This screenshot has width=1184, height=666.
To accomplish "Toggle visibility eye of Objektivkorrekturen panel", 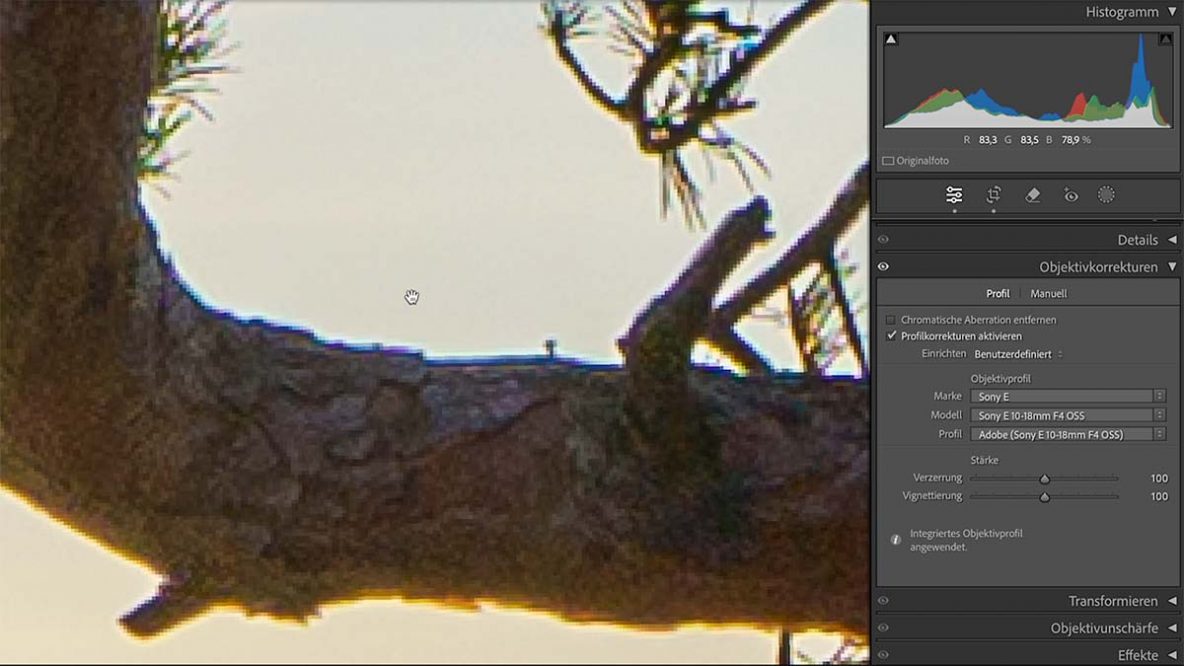I will (x=883, y=267).
